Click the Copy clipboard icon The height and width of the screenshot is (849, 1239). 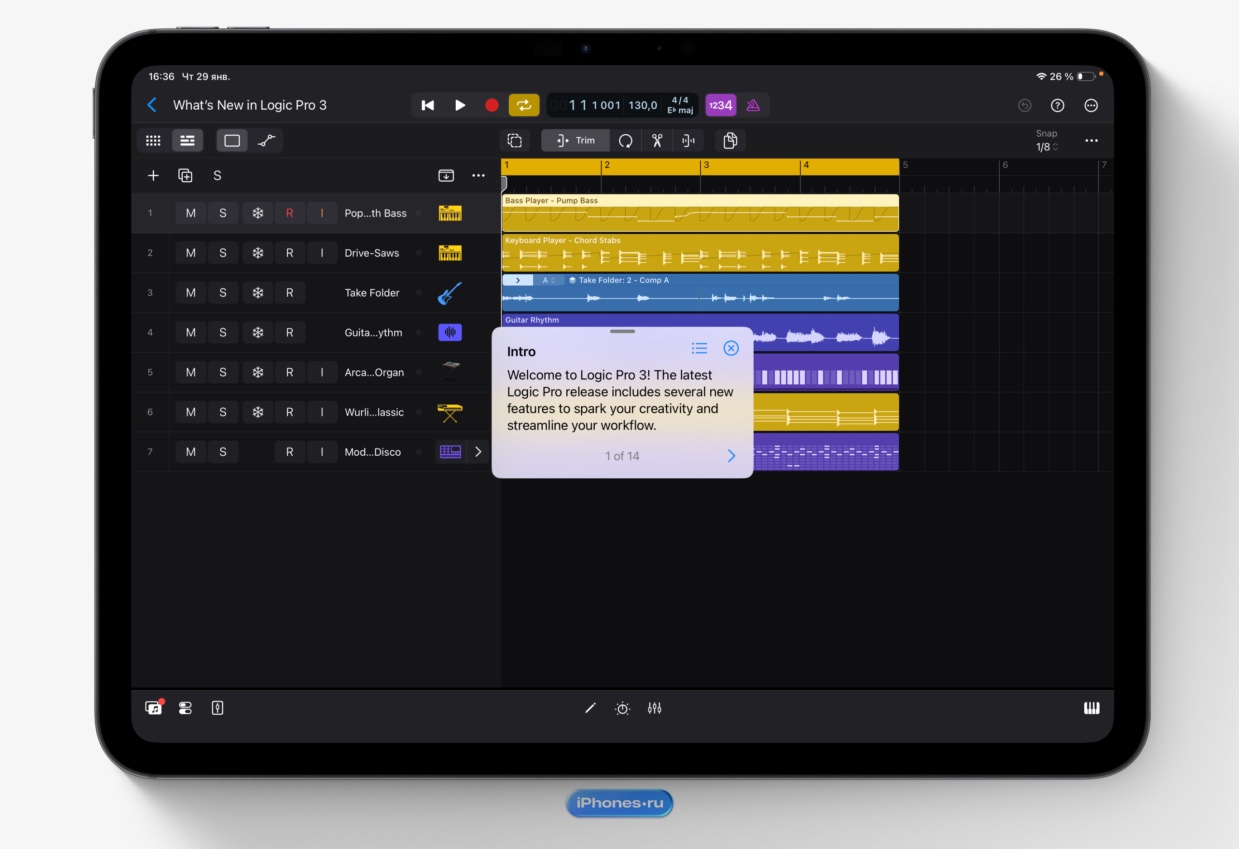(x=730, y=141)
